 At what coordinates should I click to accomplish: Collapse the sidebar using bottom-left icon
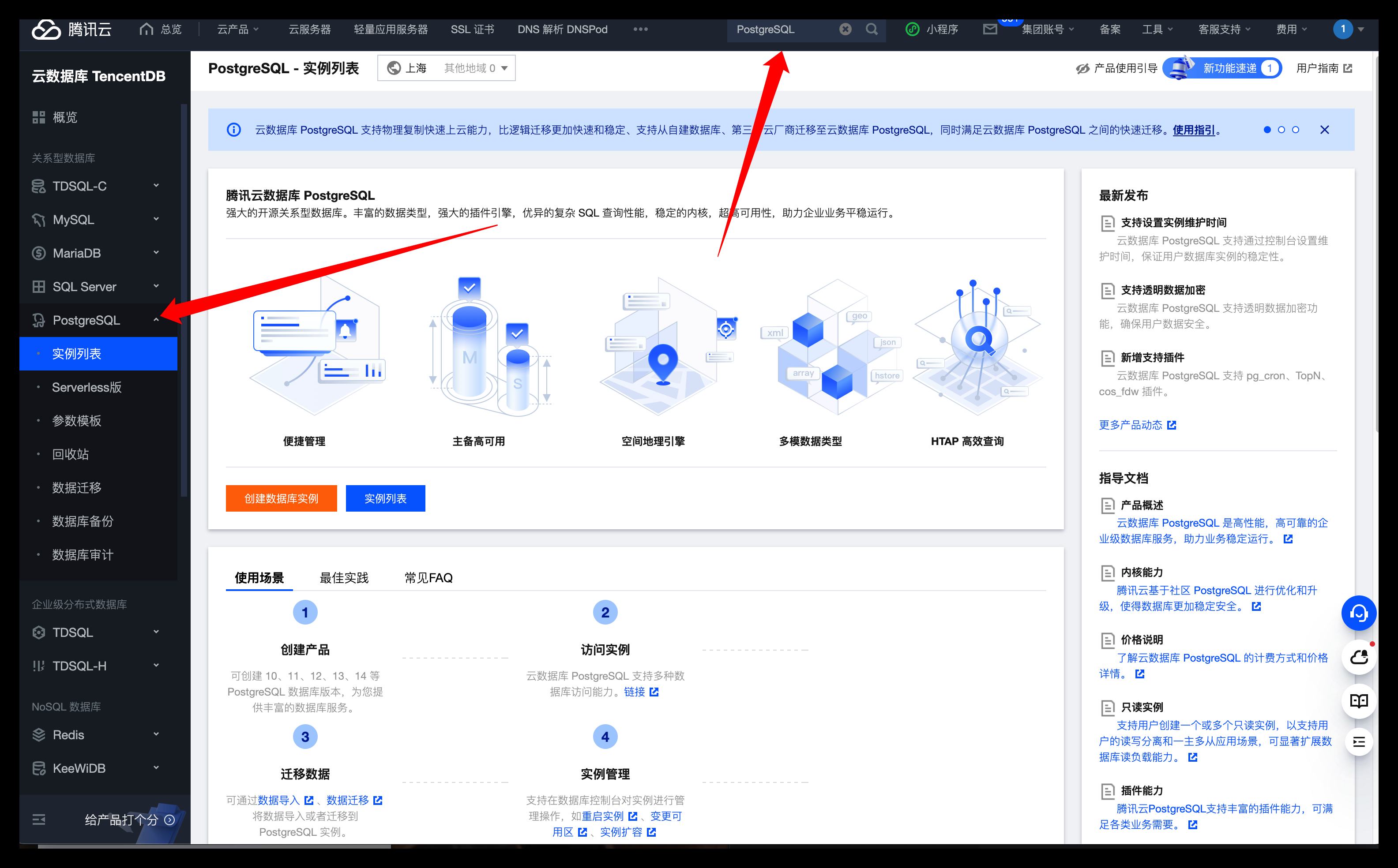coord(38,820)
